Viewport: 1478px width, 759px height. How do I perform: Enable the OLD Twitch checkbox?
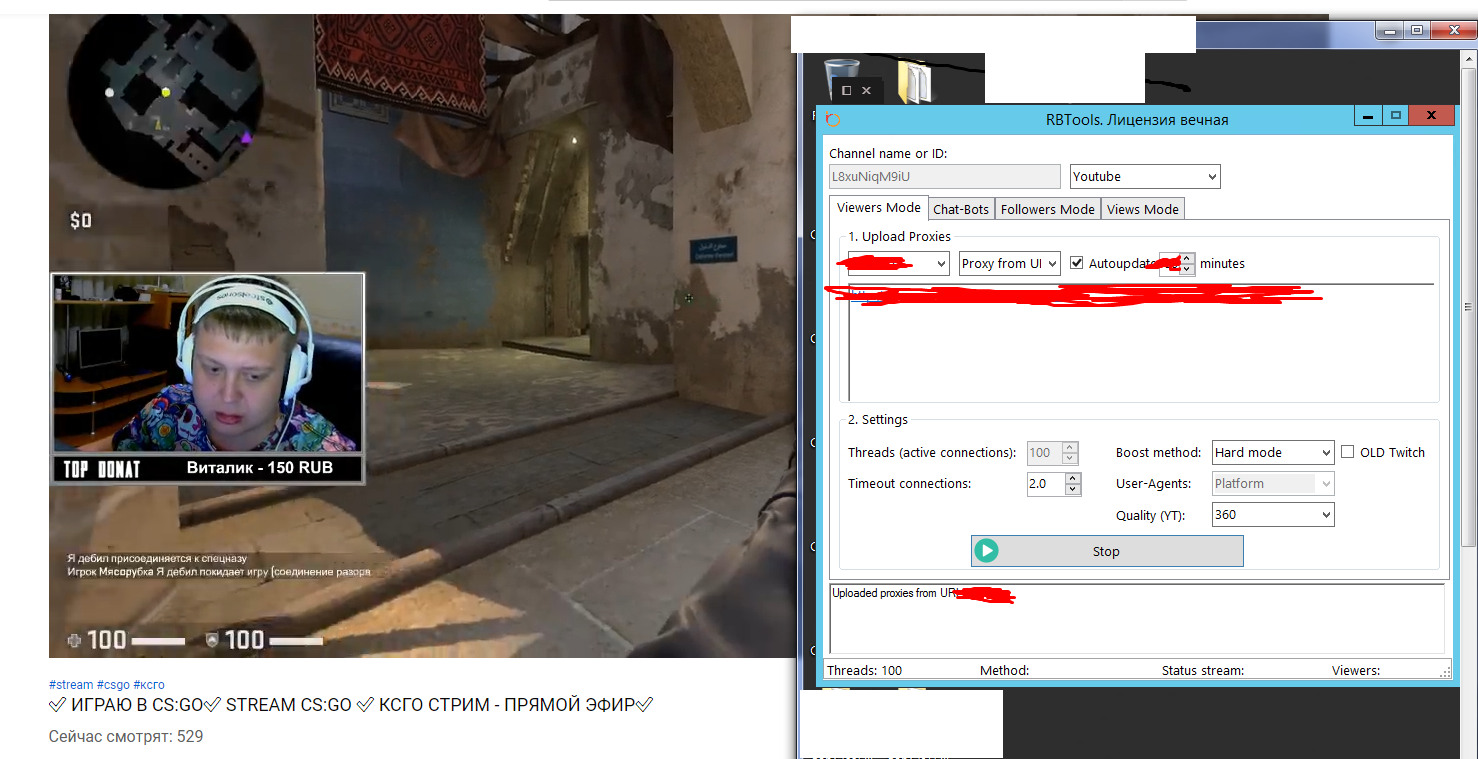(x=1348, y=452)
